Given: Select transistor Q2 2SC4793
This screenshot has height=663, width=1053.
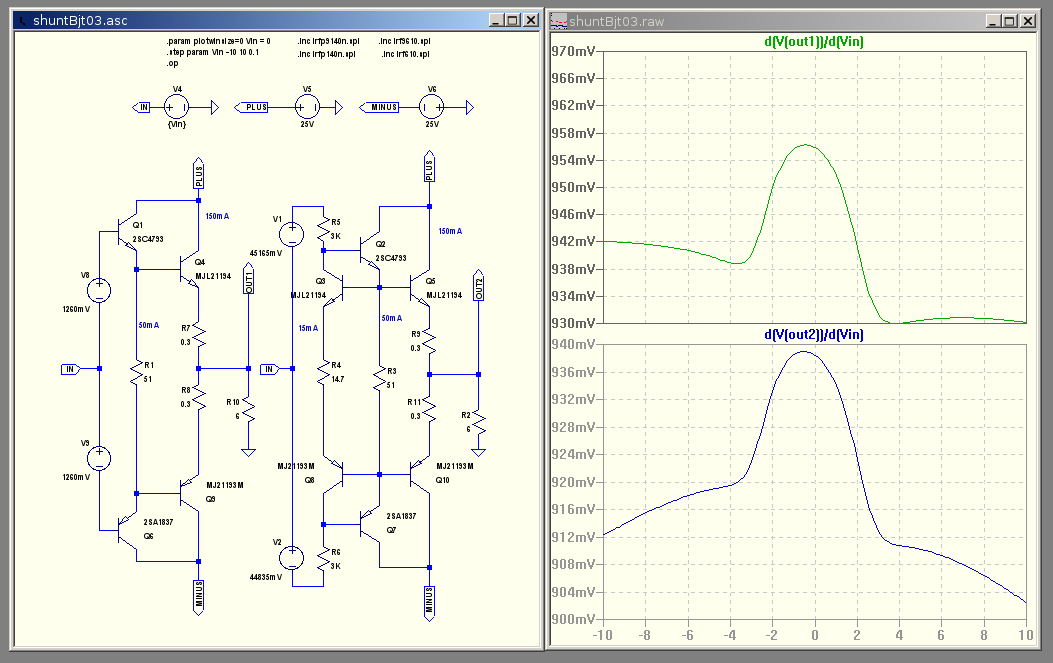Looking at the screenshot, I should point(369,251).
